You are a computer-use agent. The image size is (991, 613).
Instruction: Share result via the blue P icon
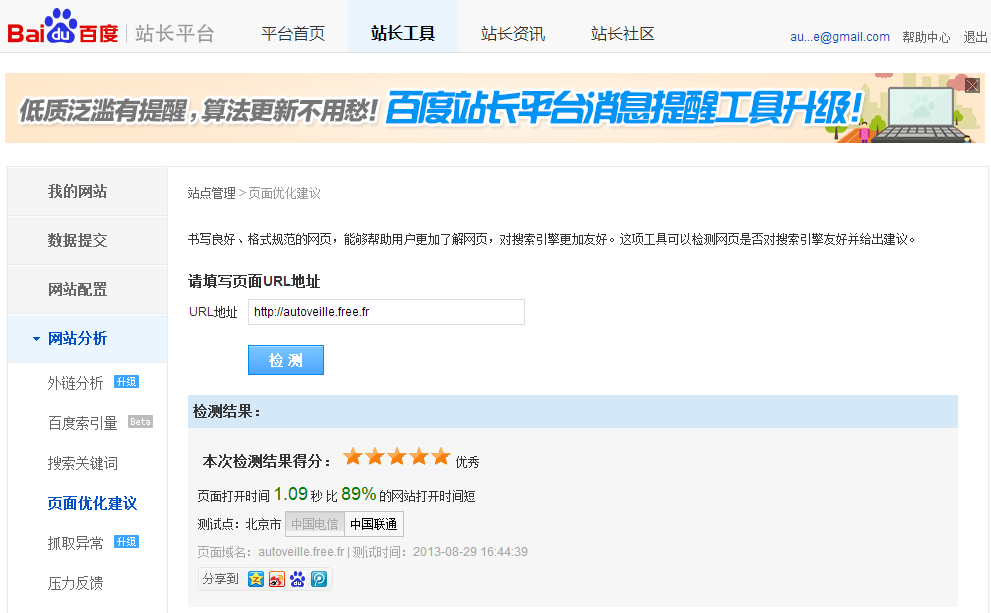coord(319,579)
